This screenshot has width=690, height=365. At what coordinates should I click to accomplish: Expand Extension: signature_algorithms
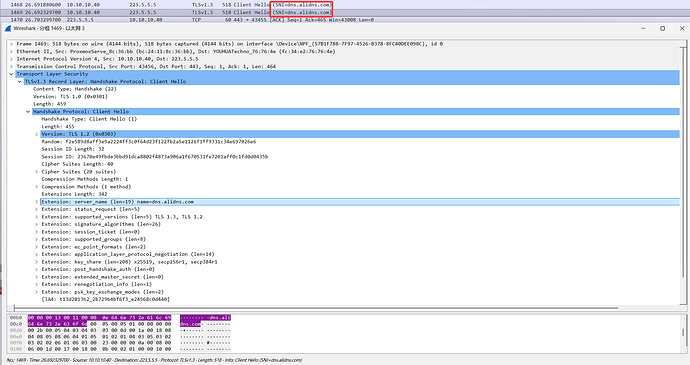[x=37, y=225]
